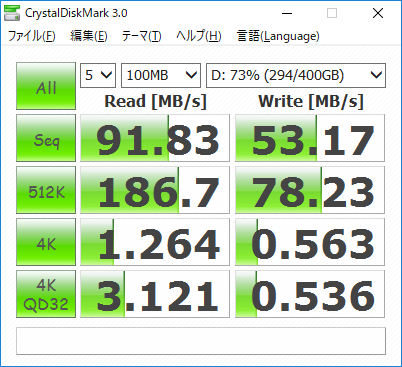Screen dimensions: 402x367
Task: Click the Read [MB/s] column header
Action: coord(155,101)
